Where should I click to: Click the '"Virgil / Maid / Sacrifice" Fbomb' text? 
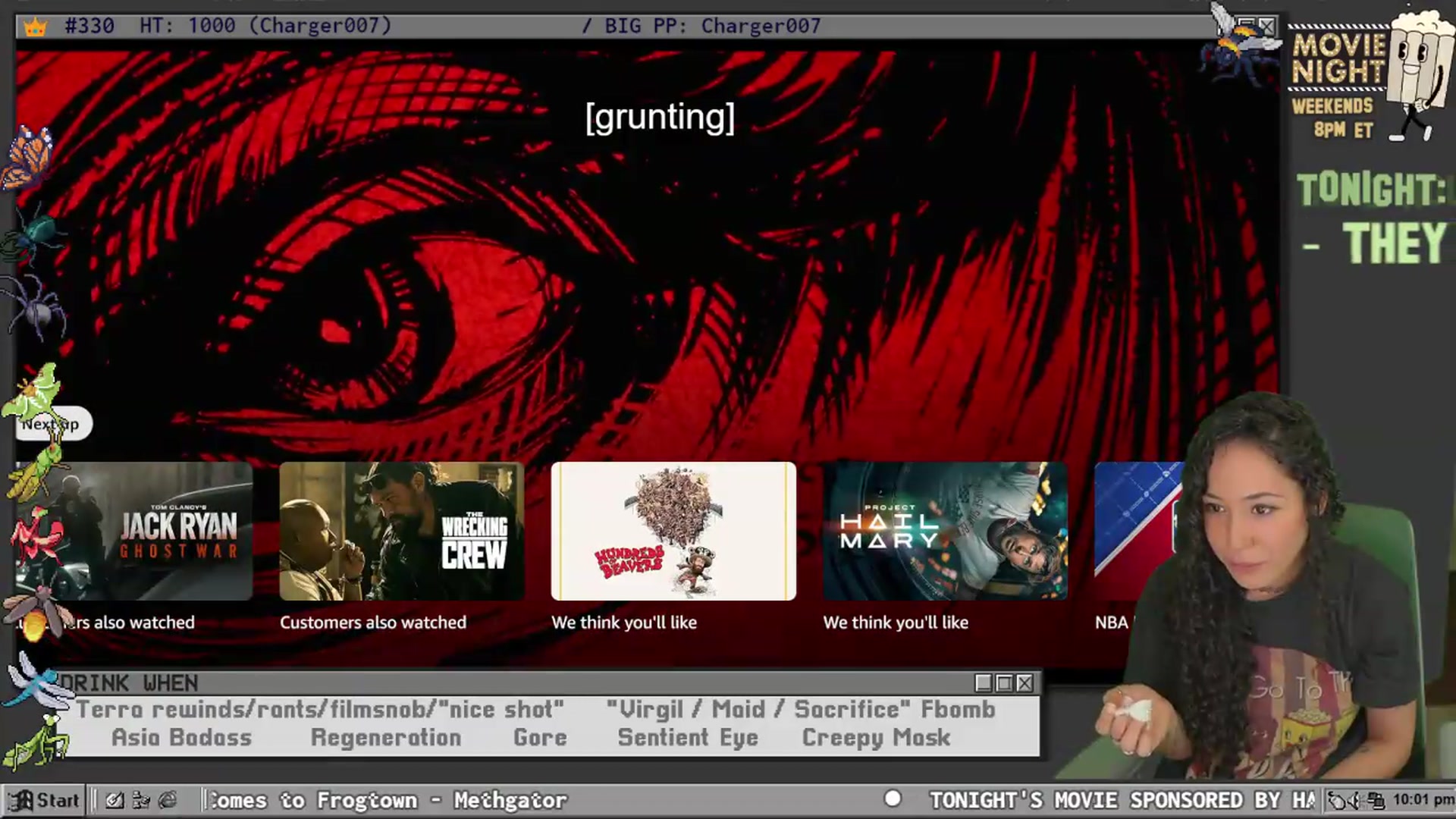801,710
